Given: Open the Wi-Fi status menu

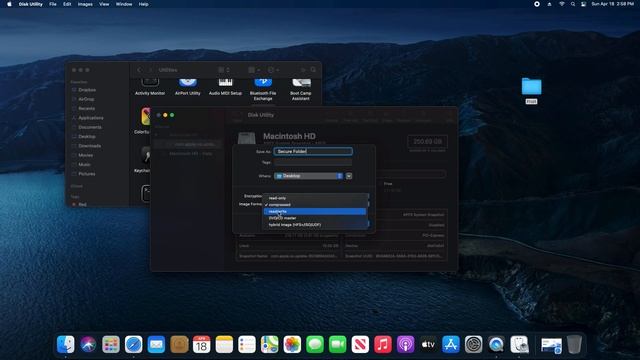Looking at the screenshot, I should point(562,4).
